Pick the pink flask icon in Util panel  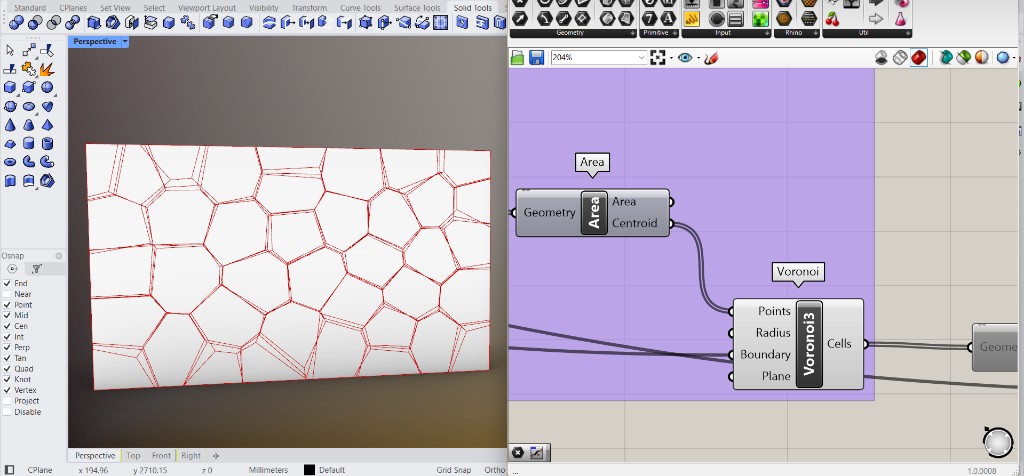coord(901,19)
